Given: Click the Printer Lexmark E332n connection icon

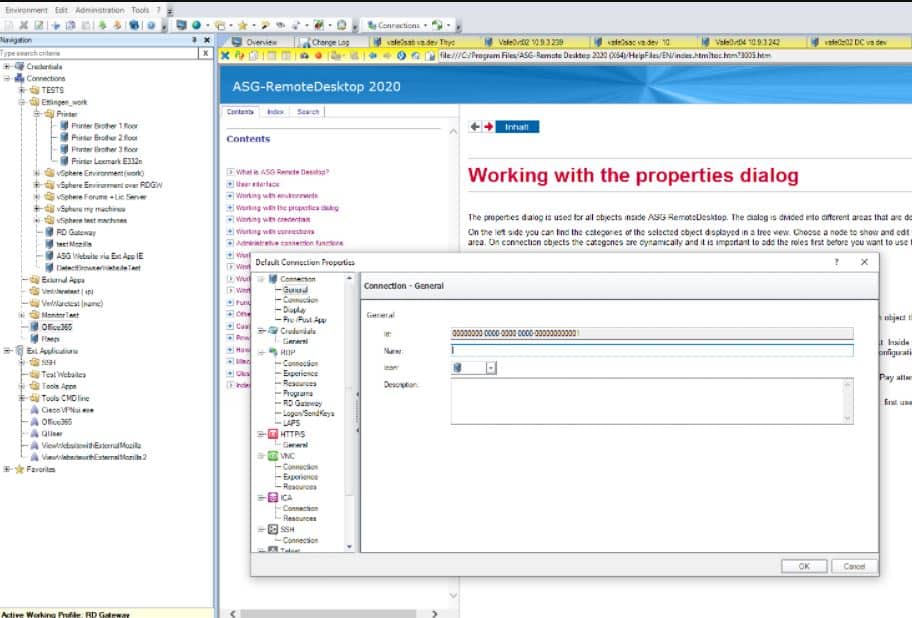Looking at the screenshot, I should 65,160.
